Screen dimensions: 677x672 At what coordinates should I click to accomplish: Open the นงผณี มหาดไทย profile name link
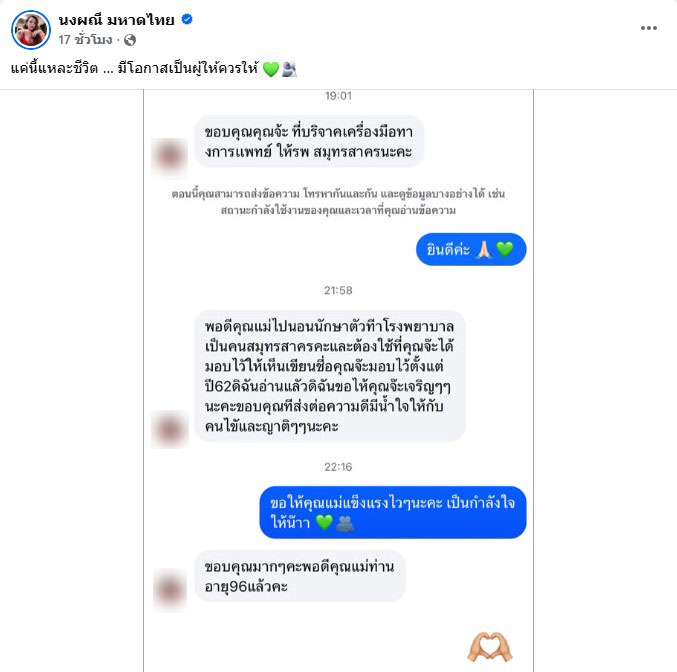(x=117, y=19)
